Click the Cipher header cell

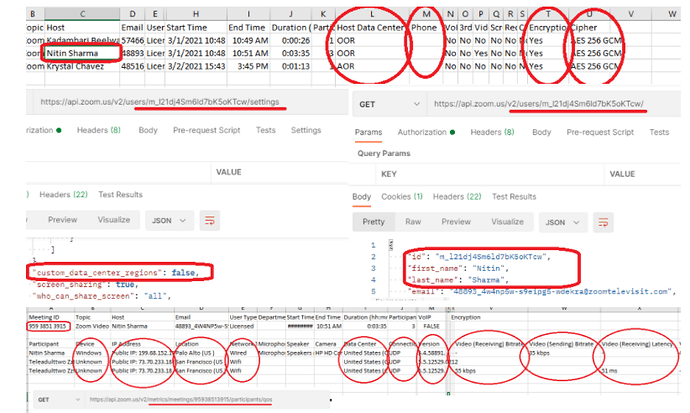[590, 28]
